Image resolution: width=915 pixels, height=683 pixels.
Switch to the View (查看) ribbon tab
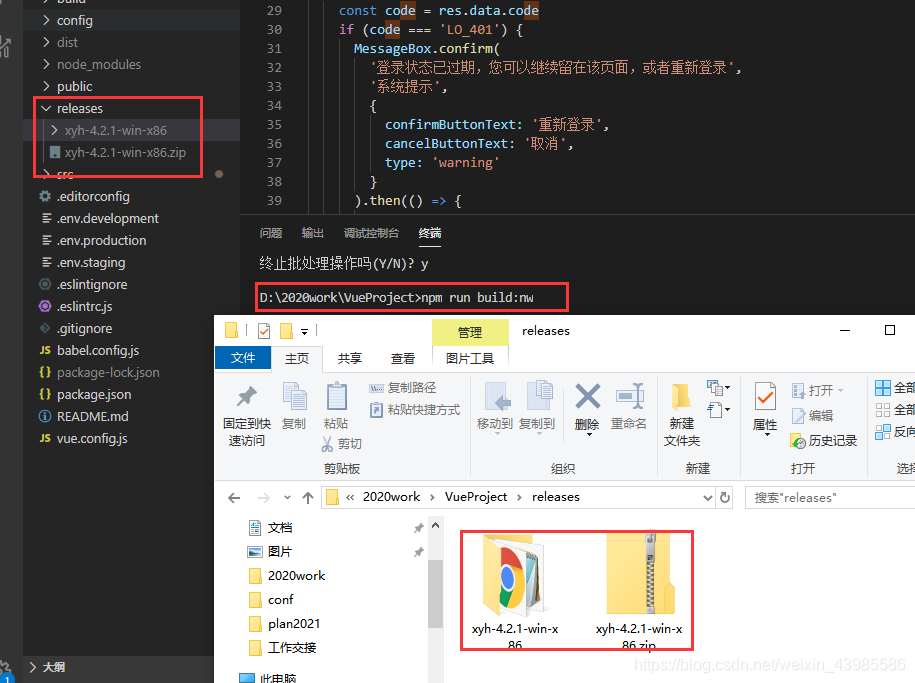[403, 358]
